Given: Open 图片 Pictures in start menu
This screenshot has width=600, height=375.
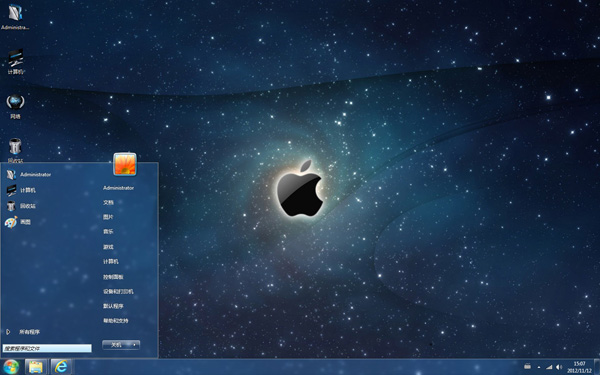Looking at the screenshot, I should pyautogui.click(x=108, y=217).
